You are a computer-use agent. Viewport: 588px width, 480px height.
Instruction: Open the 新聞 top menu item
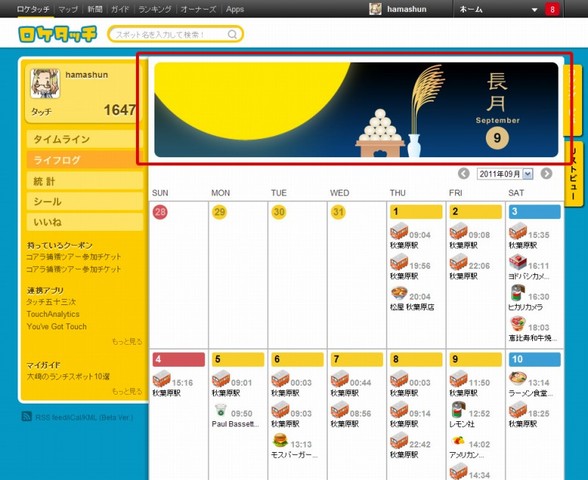pos(95,9)
